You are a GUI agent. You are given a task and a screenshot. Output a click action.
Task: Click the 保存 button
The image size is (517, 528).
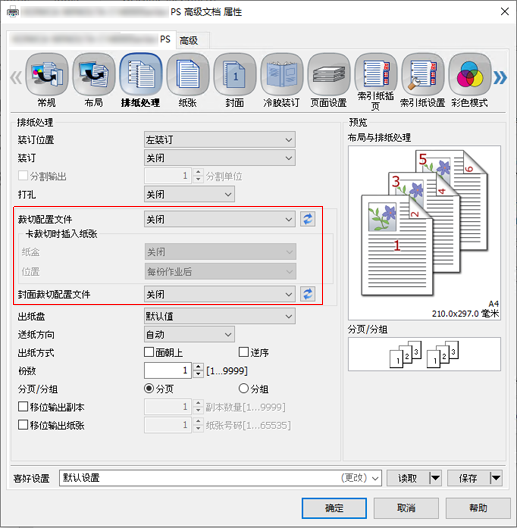tap(468, 478)
